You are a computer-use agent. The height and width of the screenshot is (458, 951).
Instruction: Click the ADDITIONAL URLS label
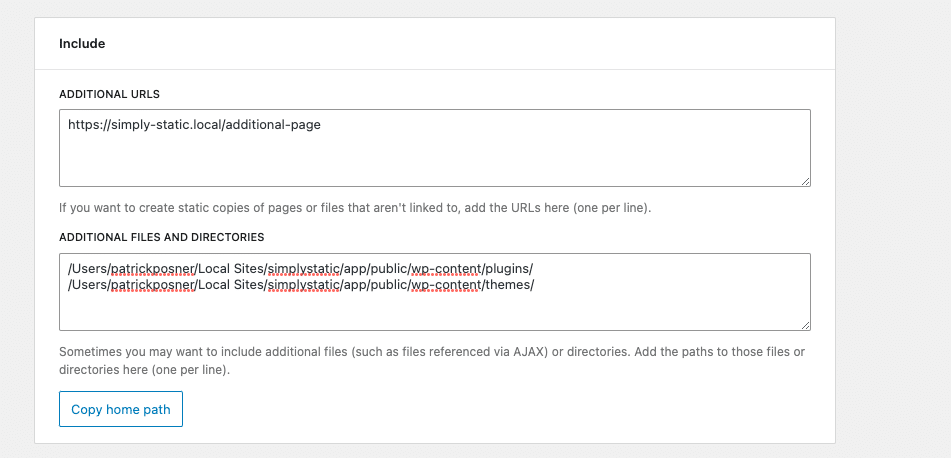point(109,94)
